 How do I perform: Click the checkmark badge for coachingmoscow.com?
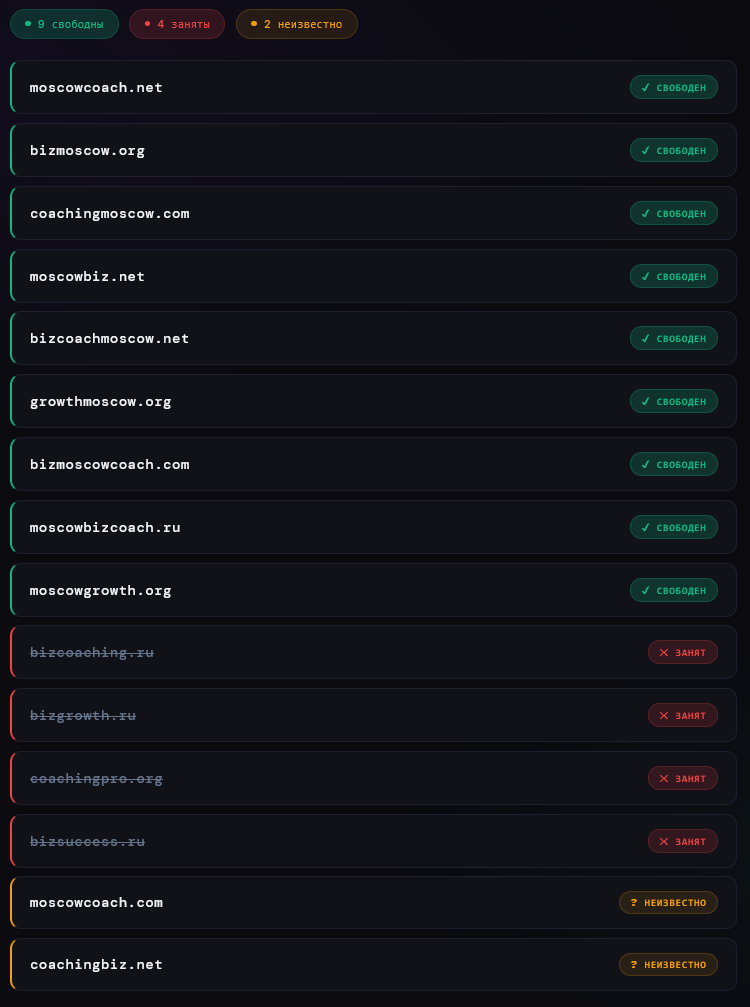pos(673,213)
